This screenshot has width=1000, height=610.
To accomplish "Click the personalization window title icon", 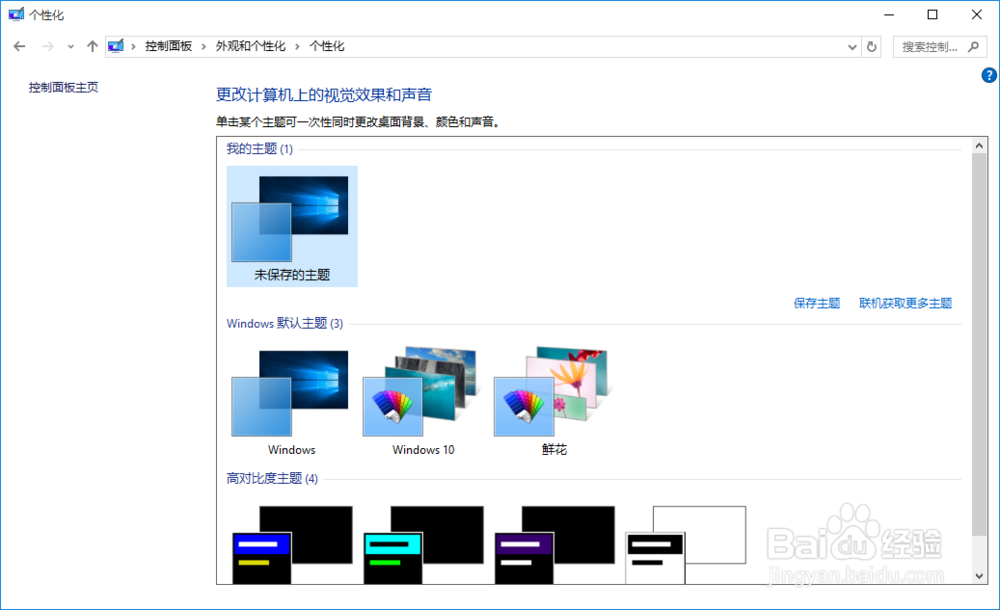I will click(x=16, y=14).
